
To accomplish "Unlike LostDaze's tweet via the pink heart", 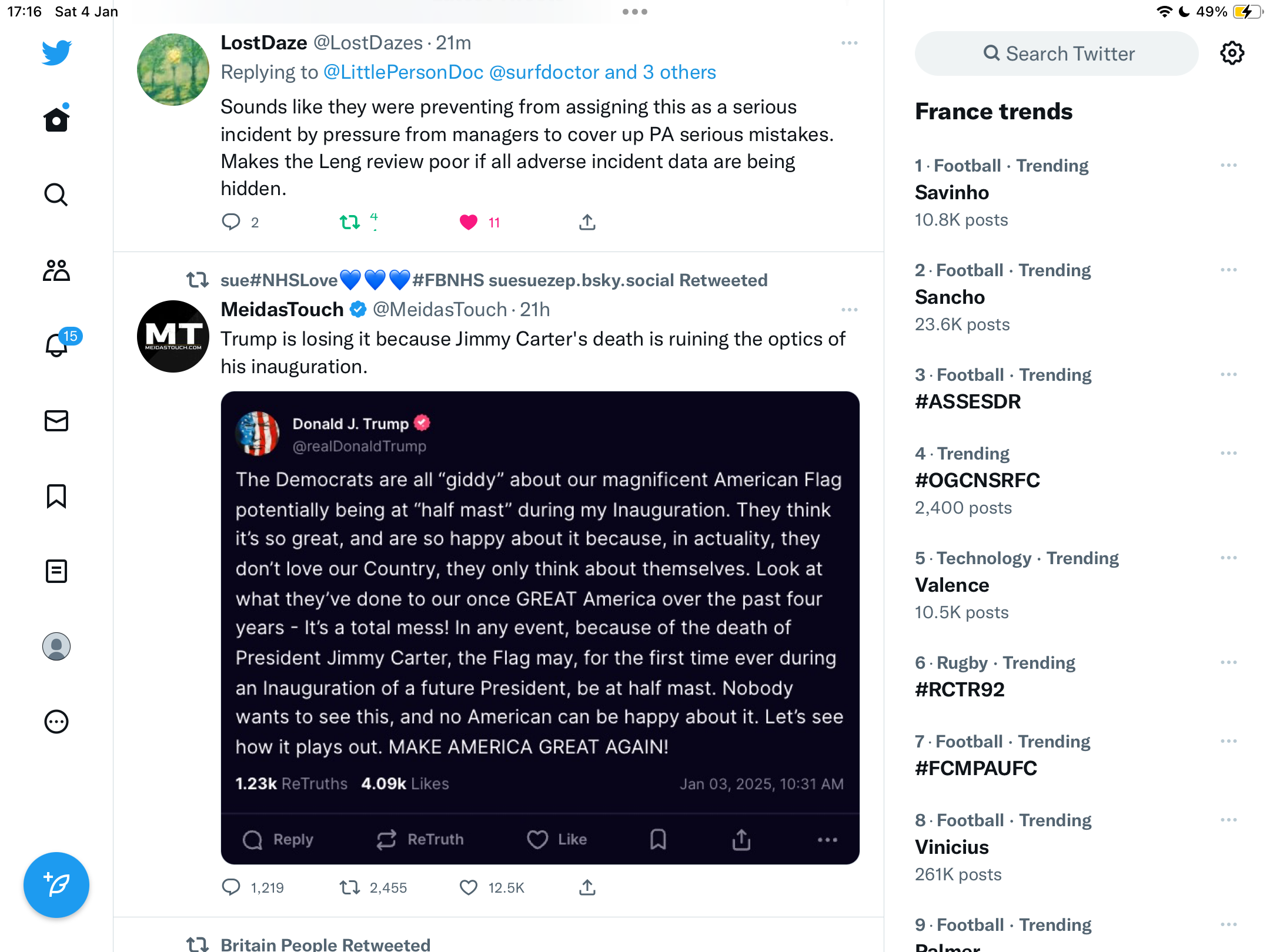I will coord(469,222).
